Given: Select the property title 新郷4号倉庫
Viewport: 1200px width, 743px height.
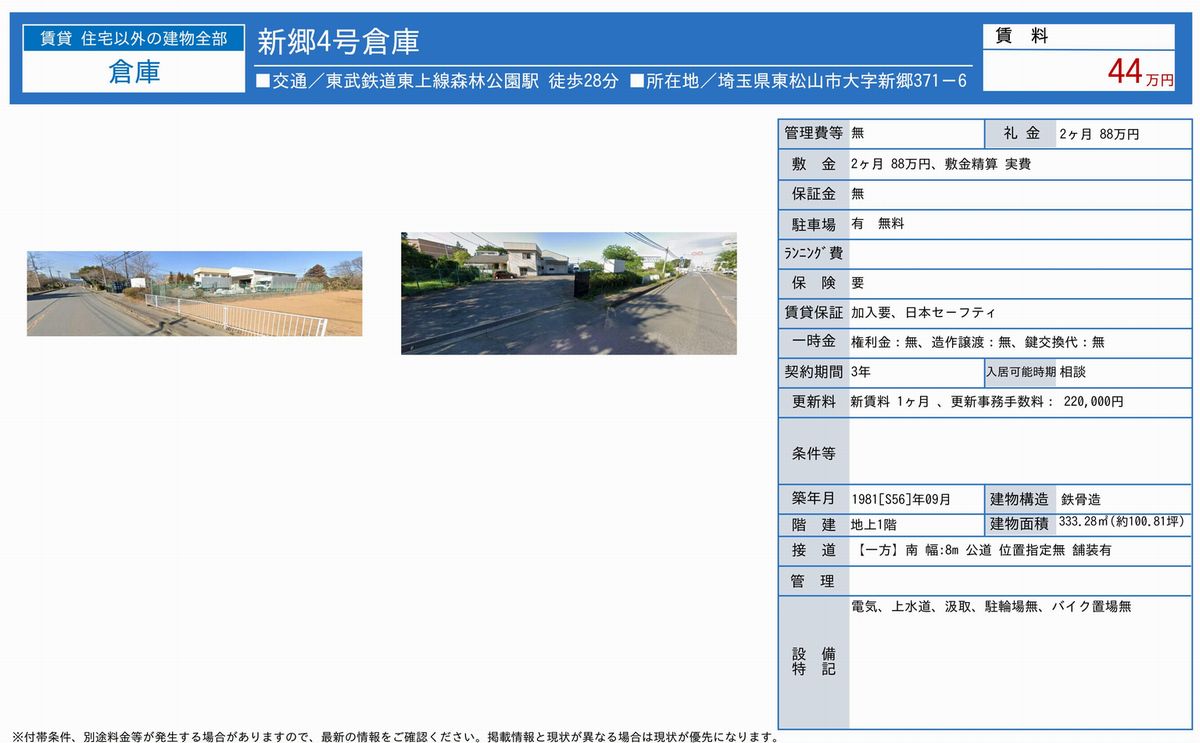Looking at the screenshot, I should [x=338, y=42].
